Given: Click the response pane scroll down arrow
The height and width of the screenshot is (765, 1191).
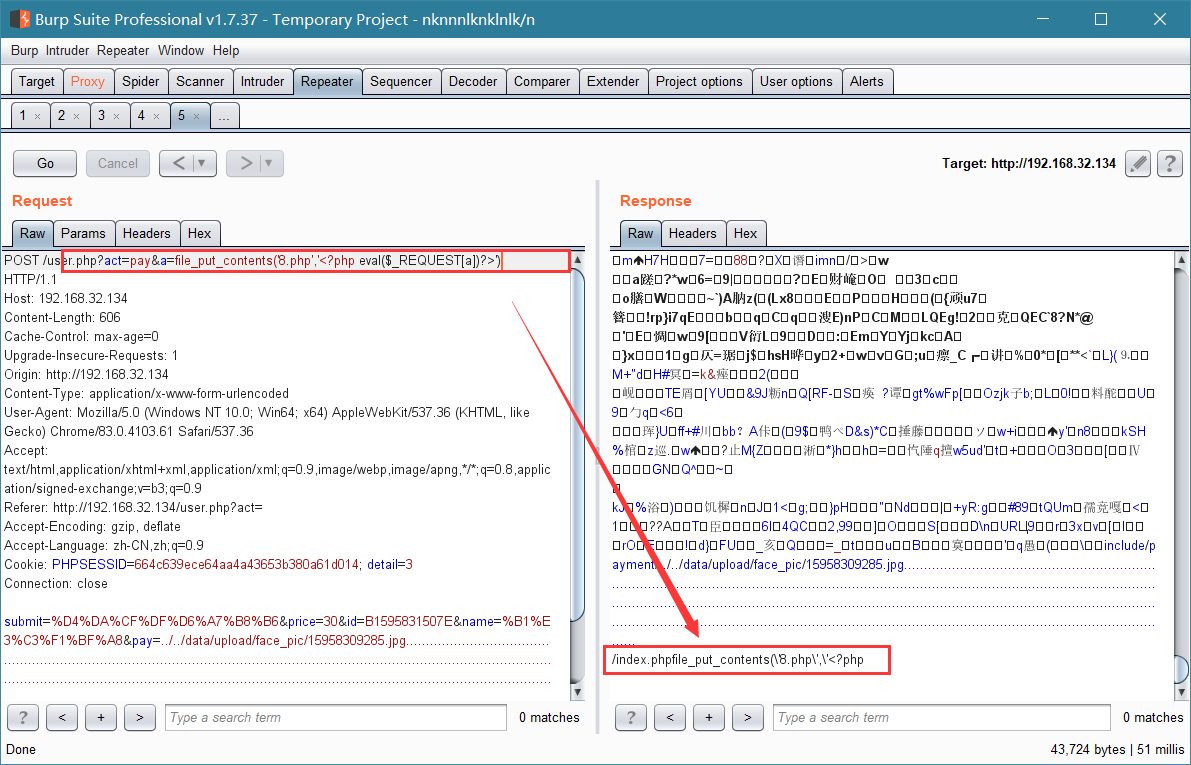Looking at the screenshot, I should pyautogui.click(x=1181, y=691).
